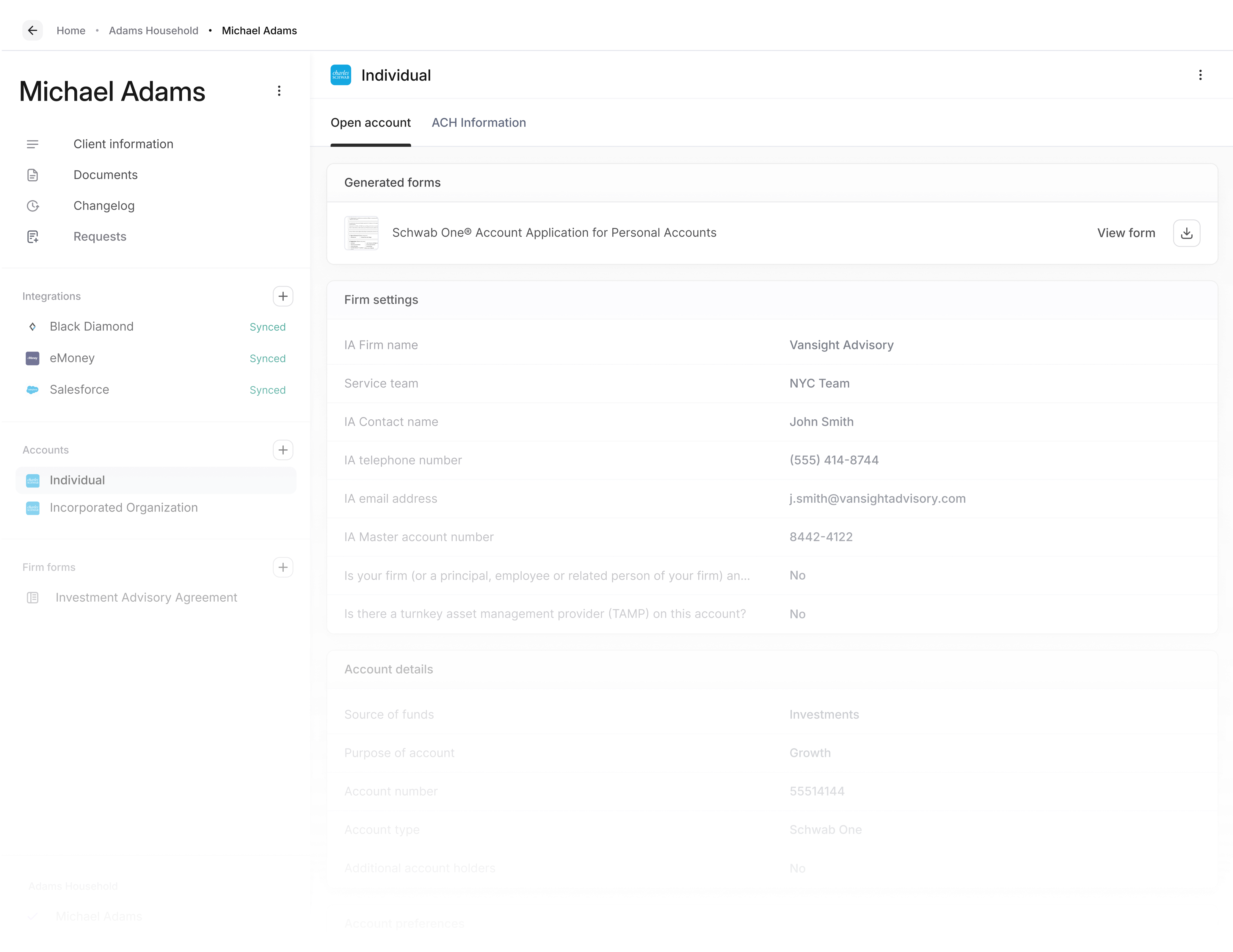This screenshot has width=1233, height=952.
Task: Navigate to Adams Household breadcrumb
Action: (x=153, y=31)
